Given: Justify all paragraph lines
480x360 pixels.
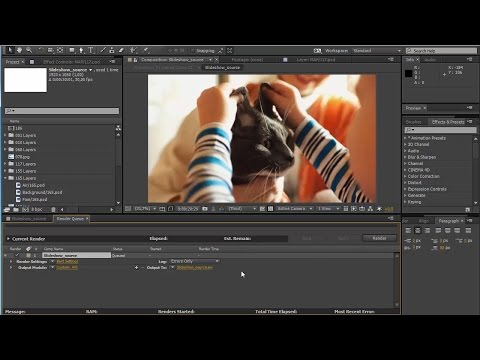Looking at the screenshot, I should click(468, 230).
